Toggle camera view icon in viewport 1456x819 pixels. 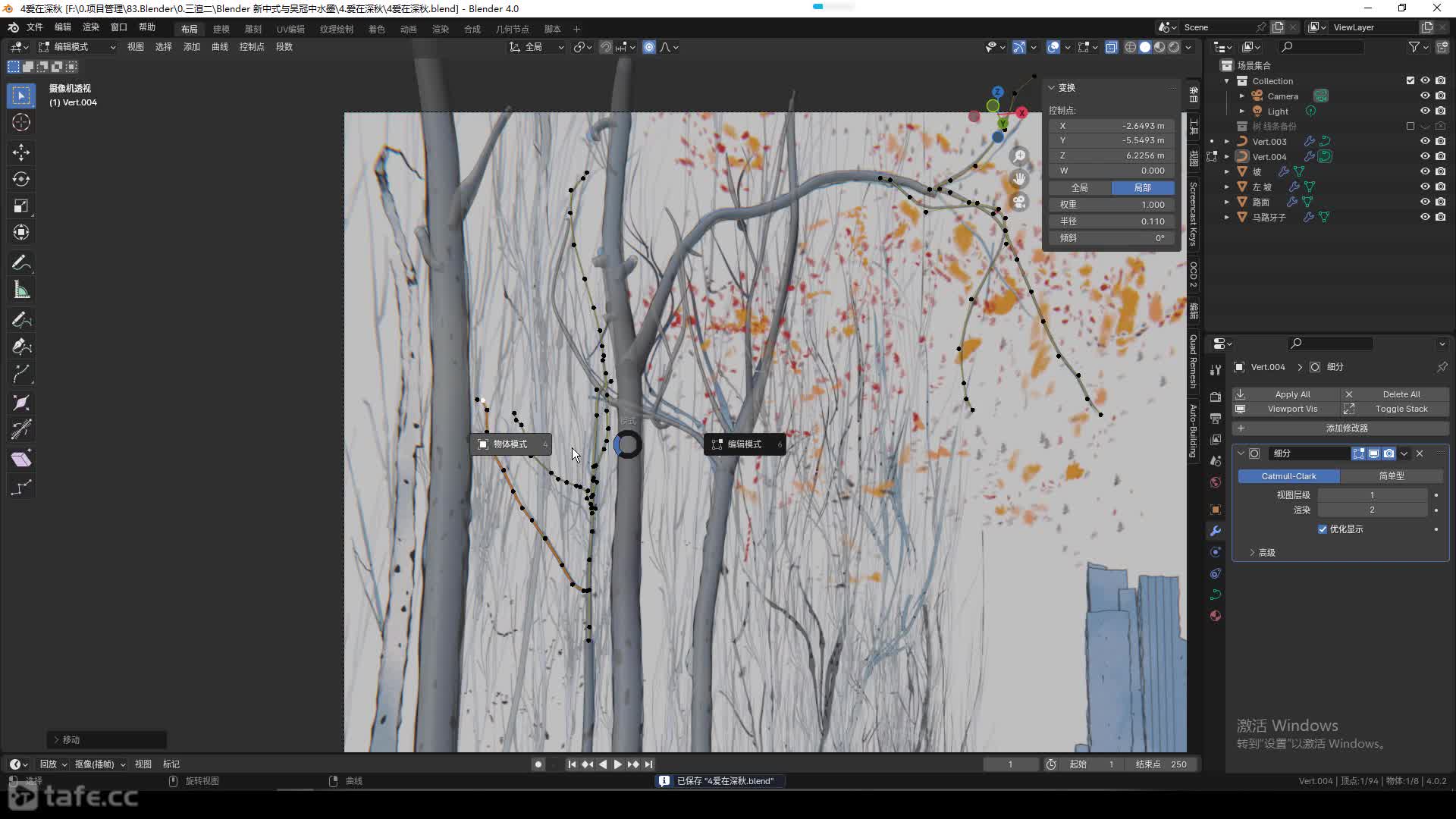[x=1019, y=202]
